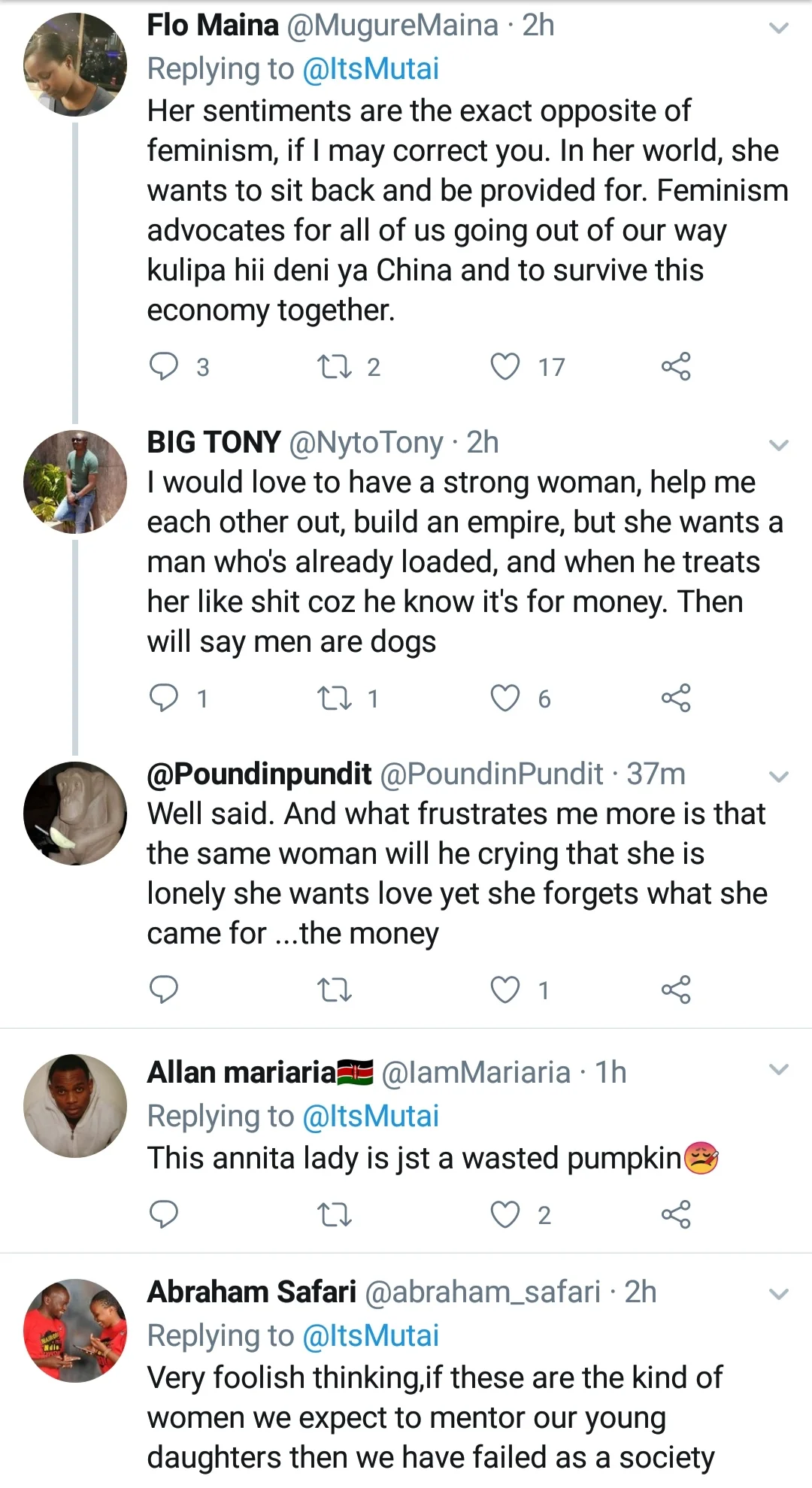Like the Poundinpundit tweet

[504, 989]
